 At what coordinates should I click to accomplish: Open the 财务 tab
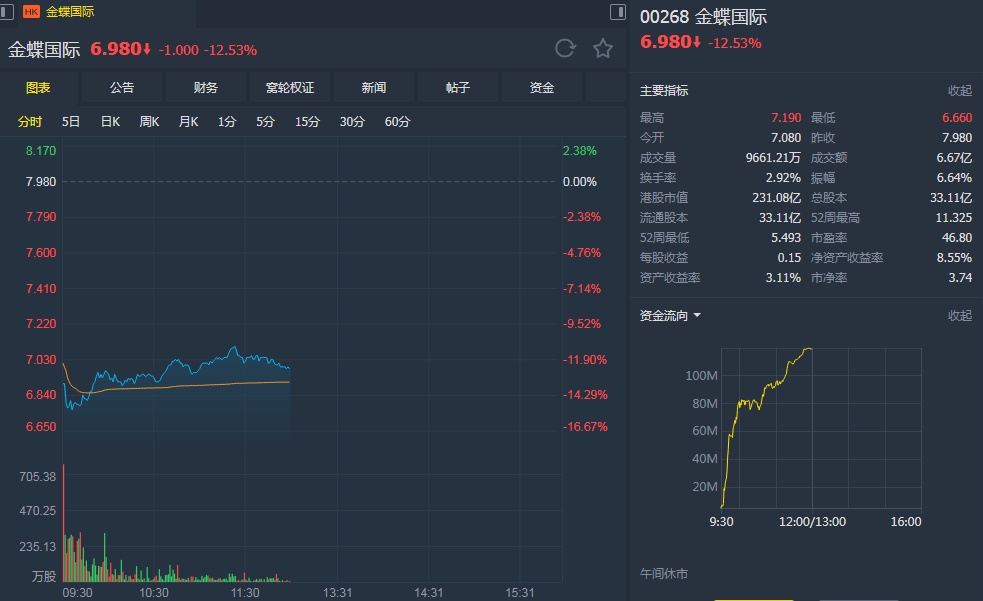[206, 88]
